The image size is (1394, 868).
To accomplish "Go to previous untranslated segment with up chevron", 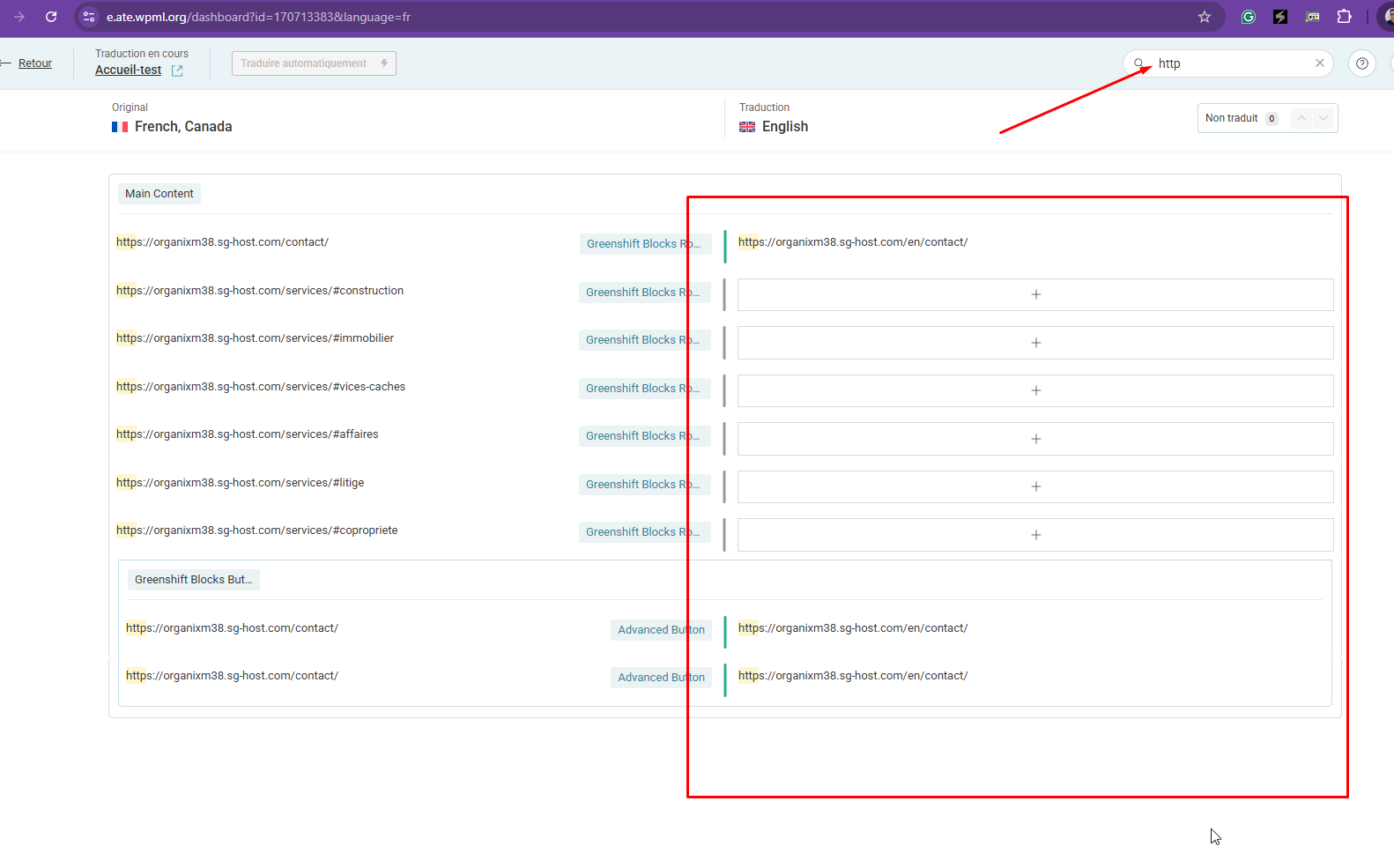I will (x=1301, y=118).
